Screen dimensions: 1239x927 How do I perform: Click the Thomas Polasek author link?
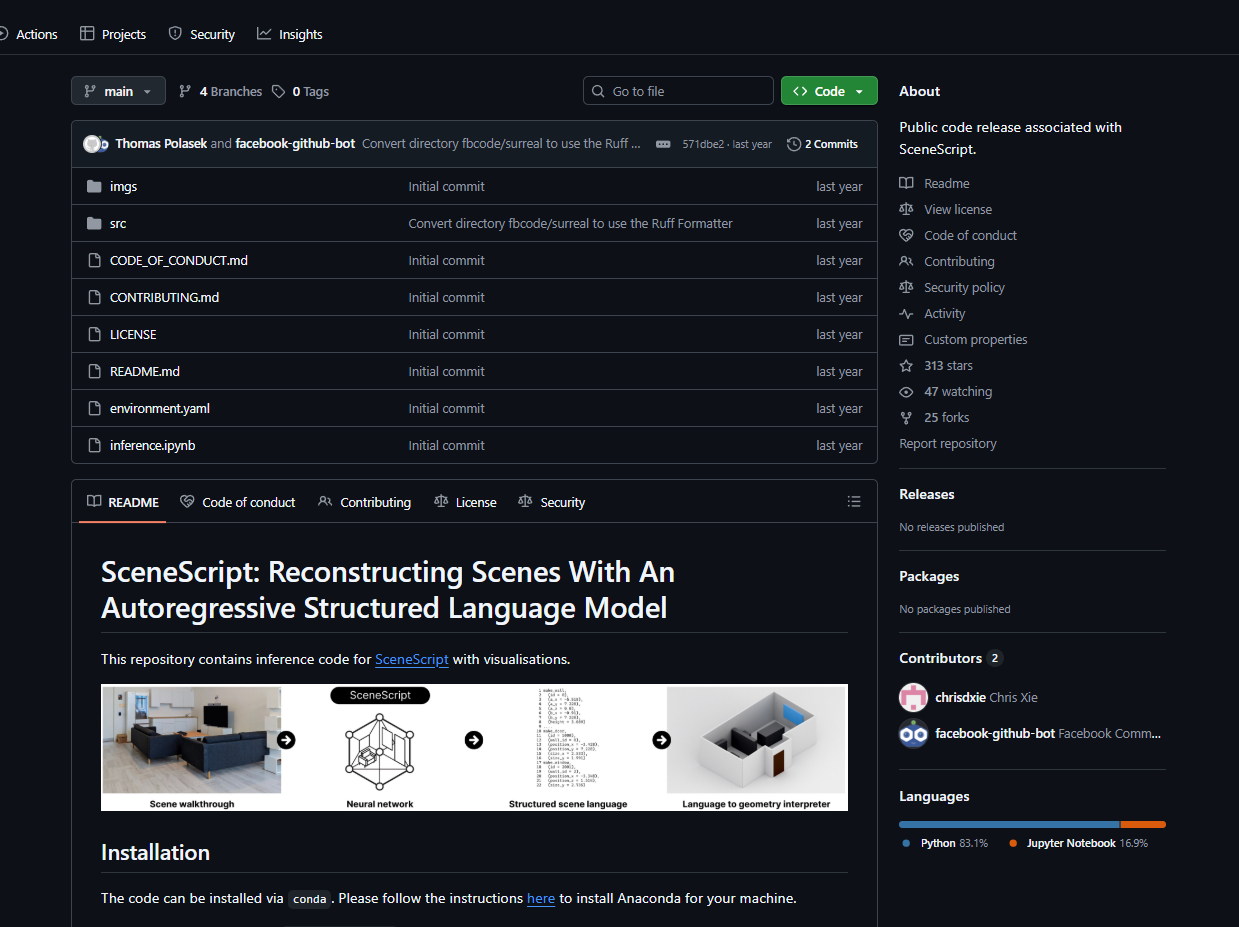(161, 144)
